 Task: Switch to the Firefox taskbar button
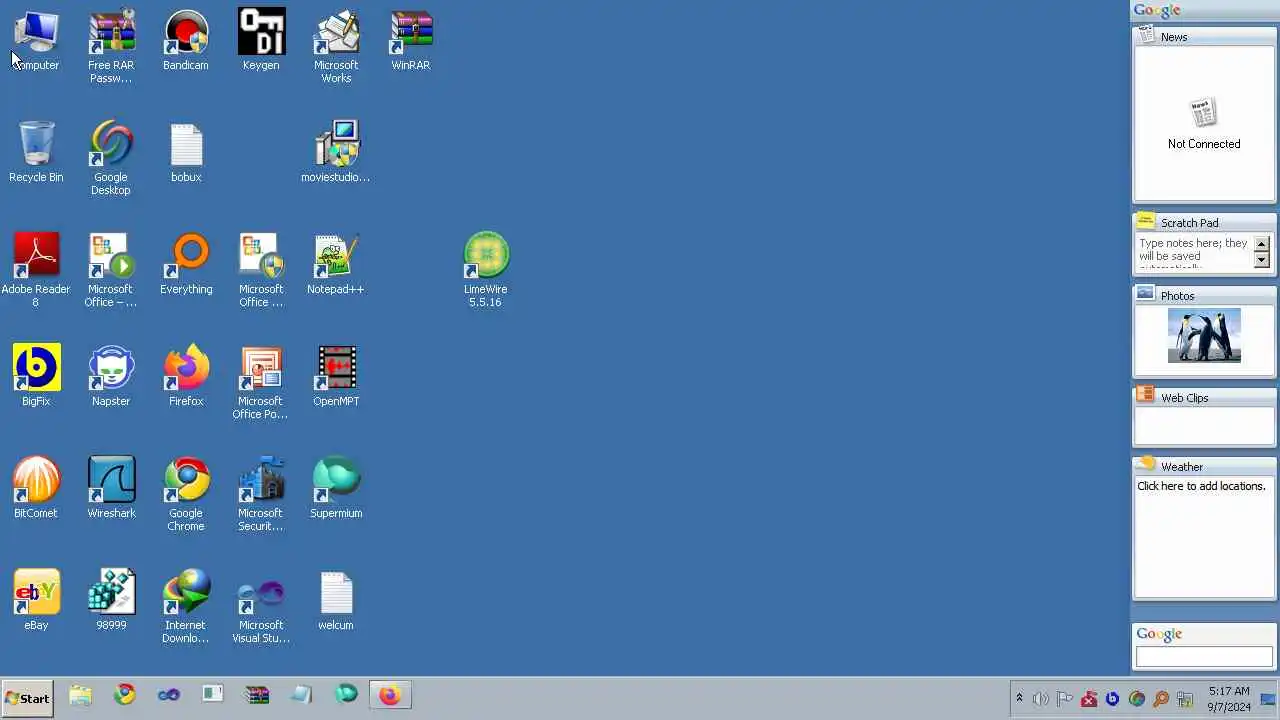coord(390,695)
